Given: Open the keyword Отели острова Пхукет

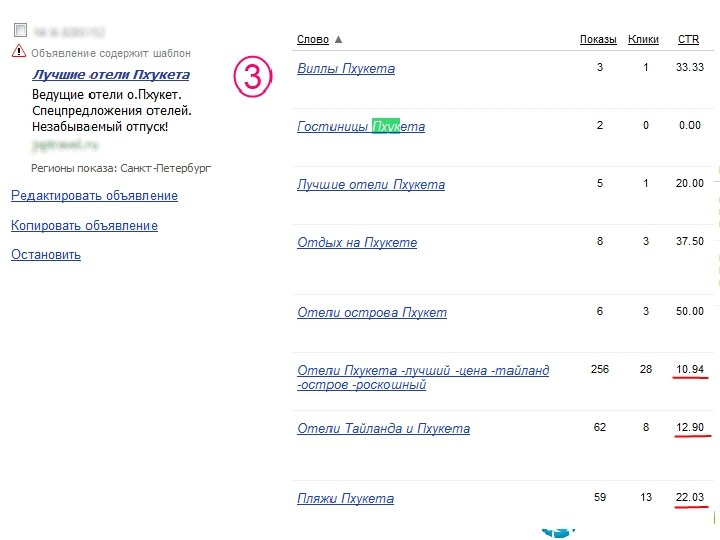Looking at the screenshot, I should (x=372, y=313).
